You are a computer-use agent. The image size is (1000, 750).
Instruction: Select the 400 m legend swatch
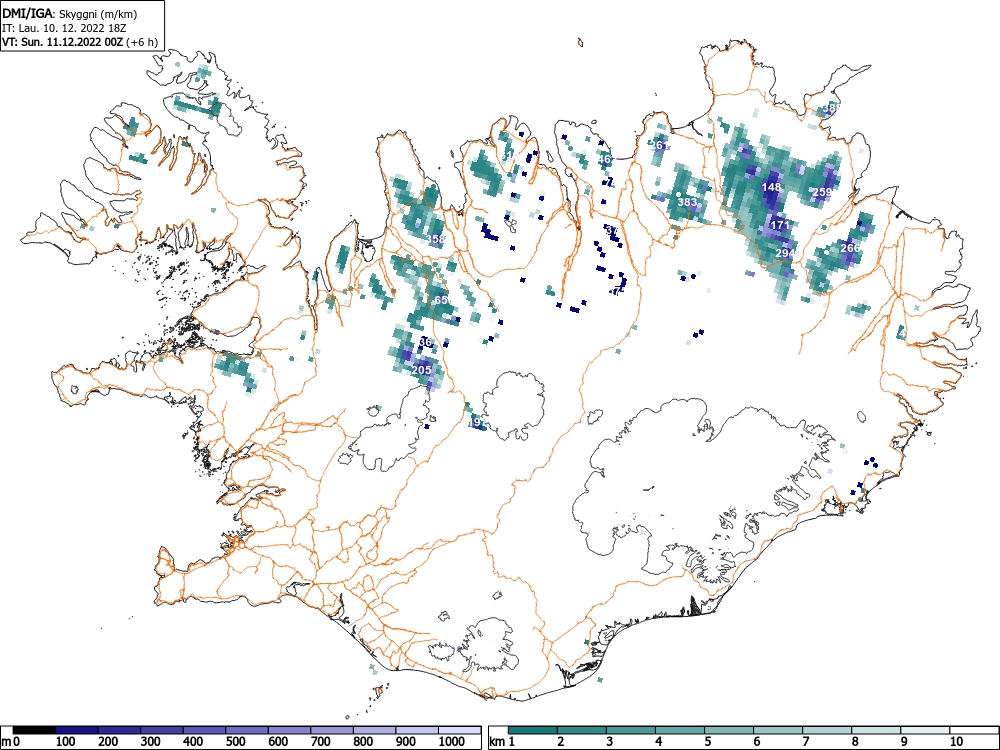click(205, 730)
